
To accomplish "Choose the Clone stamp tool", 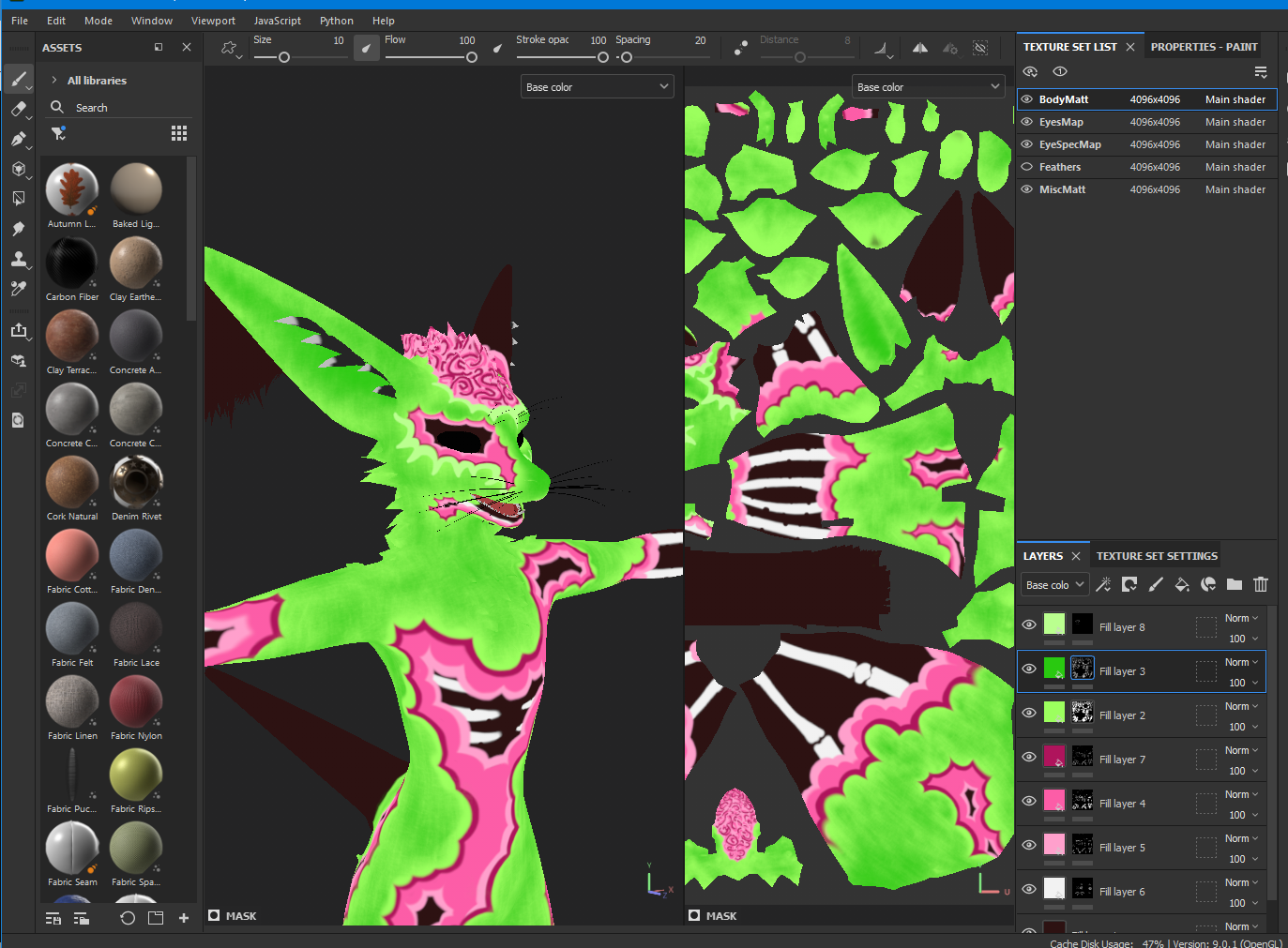I will point(19,259).
